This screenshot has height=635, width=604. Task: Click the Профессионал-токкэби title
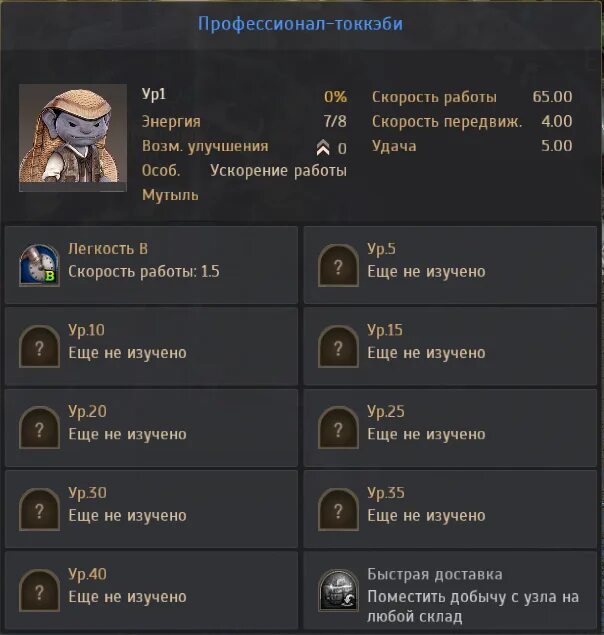click(x=301, y=24)
